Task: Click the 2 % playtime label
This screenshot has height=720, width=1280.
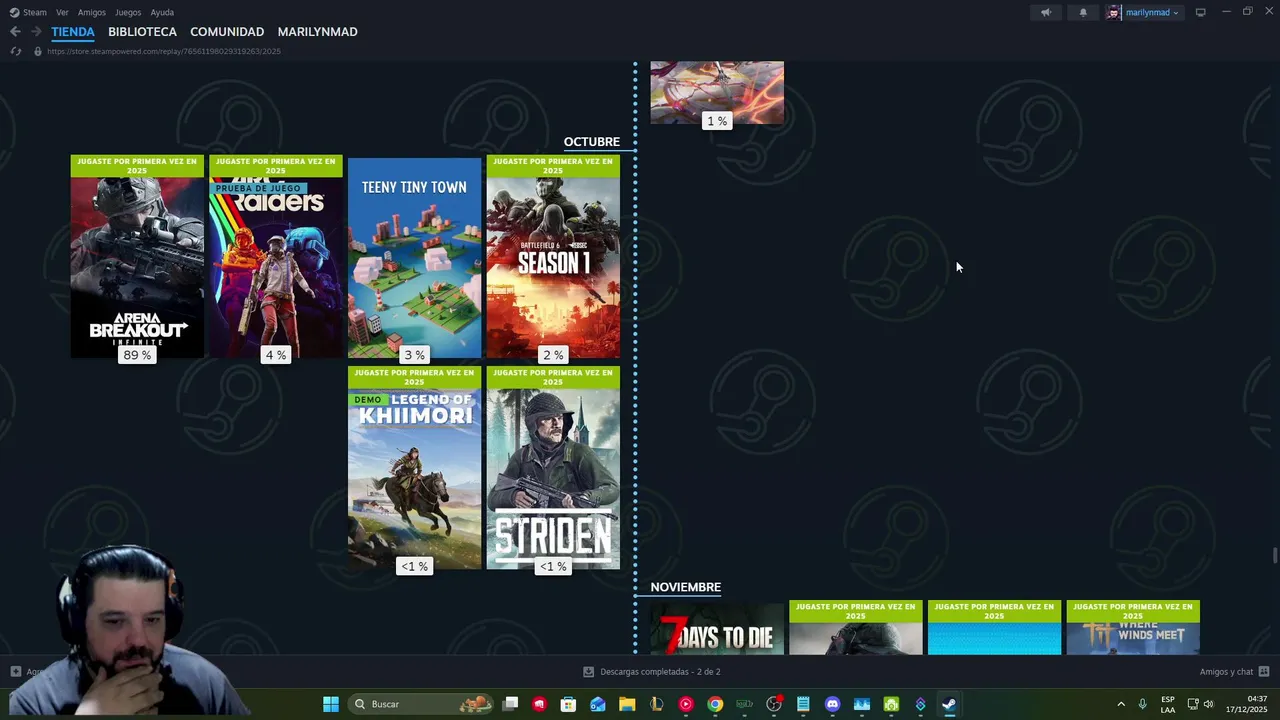Action: tap(553, 355)
